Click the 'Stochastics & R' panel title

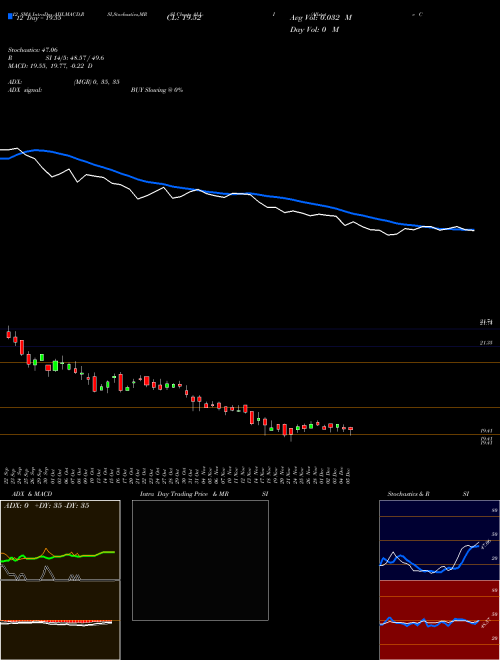pyautogui.click(x=408, y=494)
